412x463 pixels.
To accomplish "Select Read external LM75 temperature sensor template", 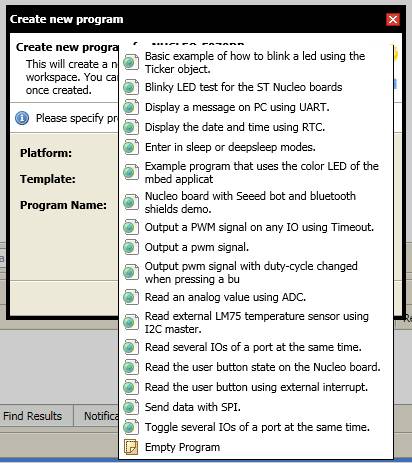I will (256, 322).
